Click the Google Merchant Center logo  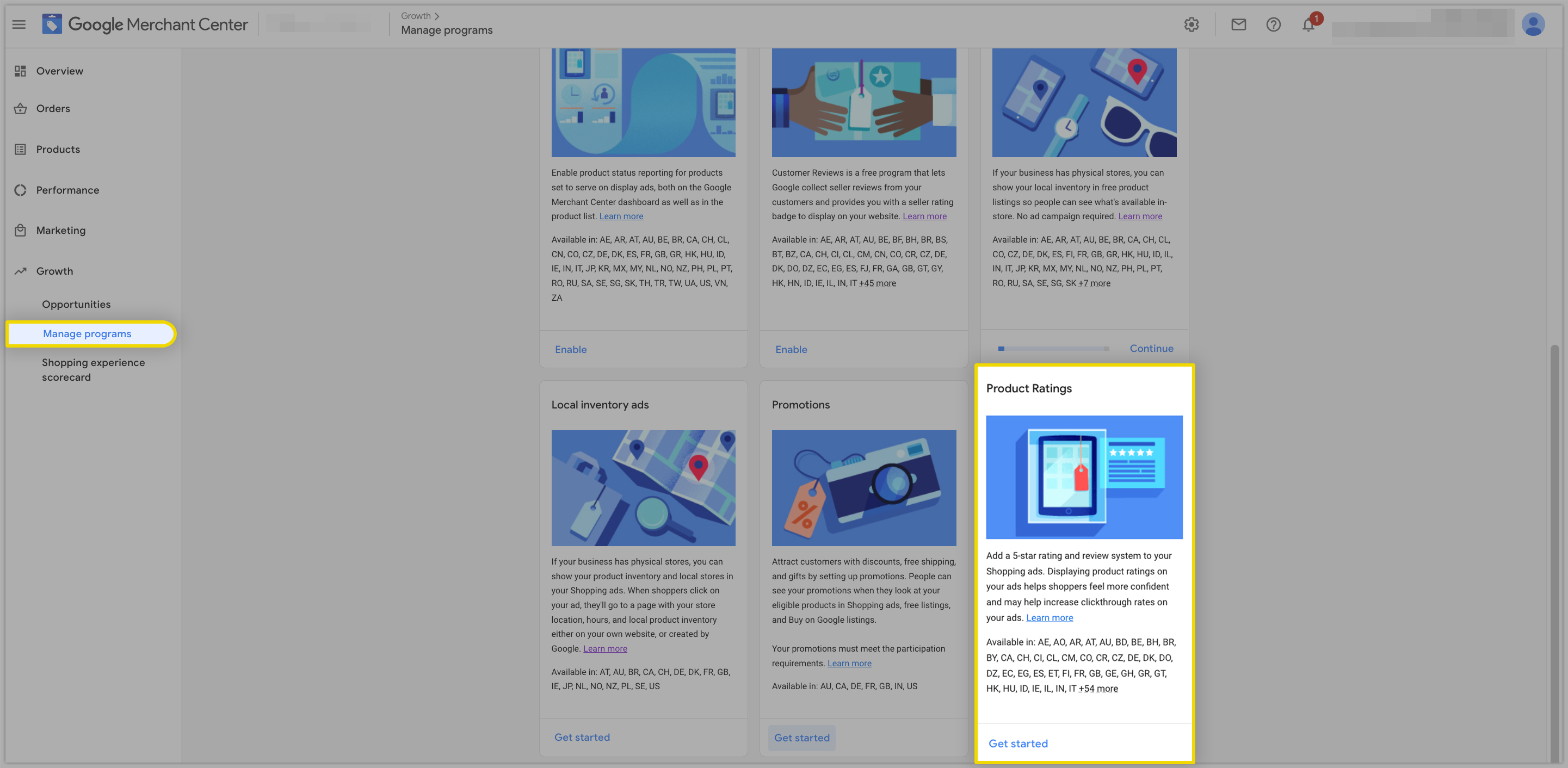[x=145, y=24]
